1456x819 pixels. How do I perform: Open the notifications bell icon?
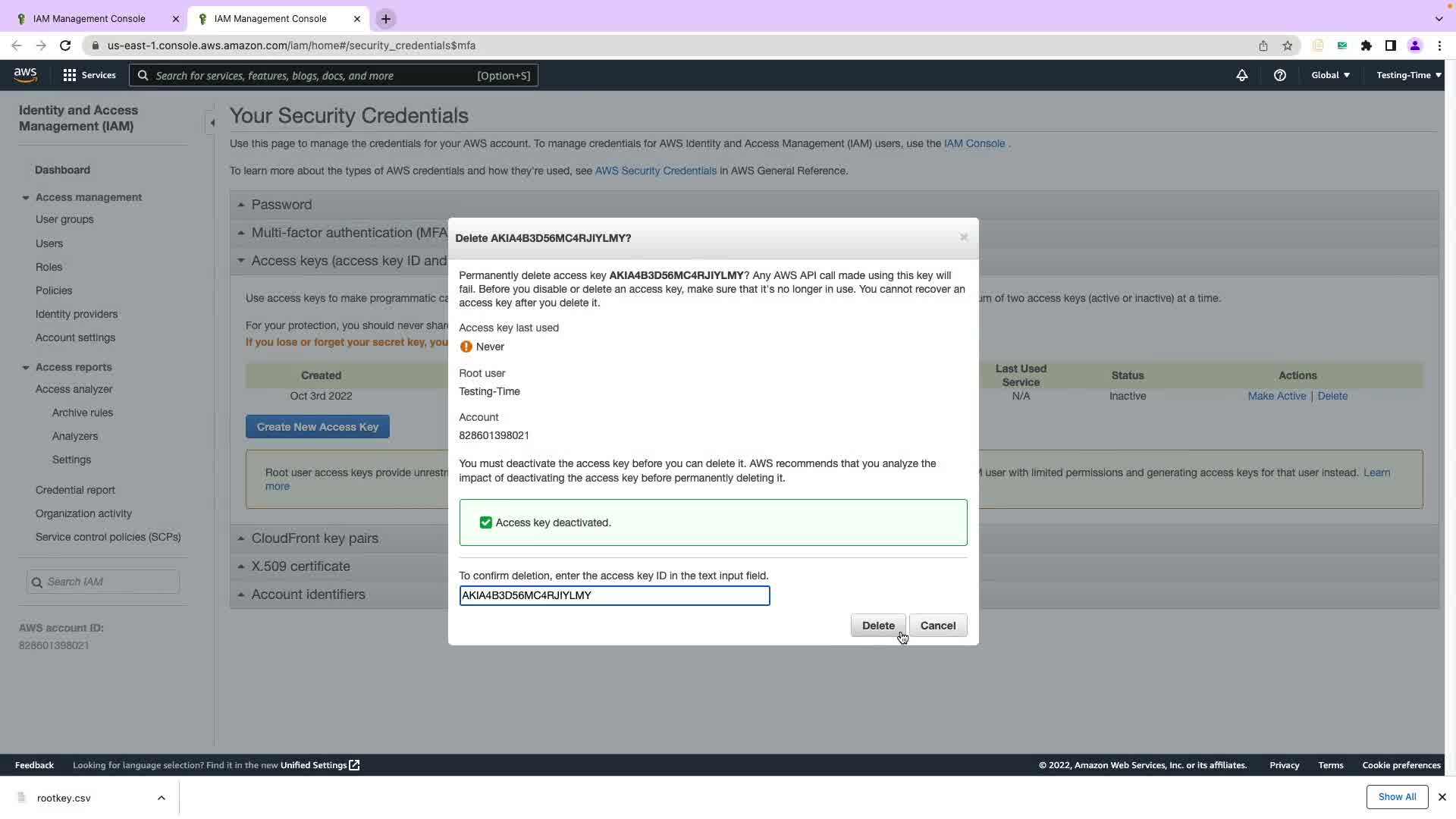click(x=1241, y=75)
